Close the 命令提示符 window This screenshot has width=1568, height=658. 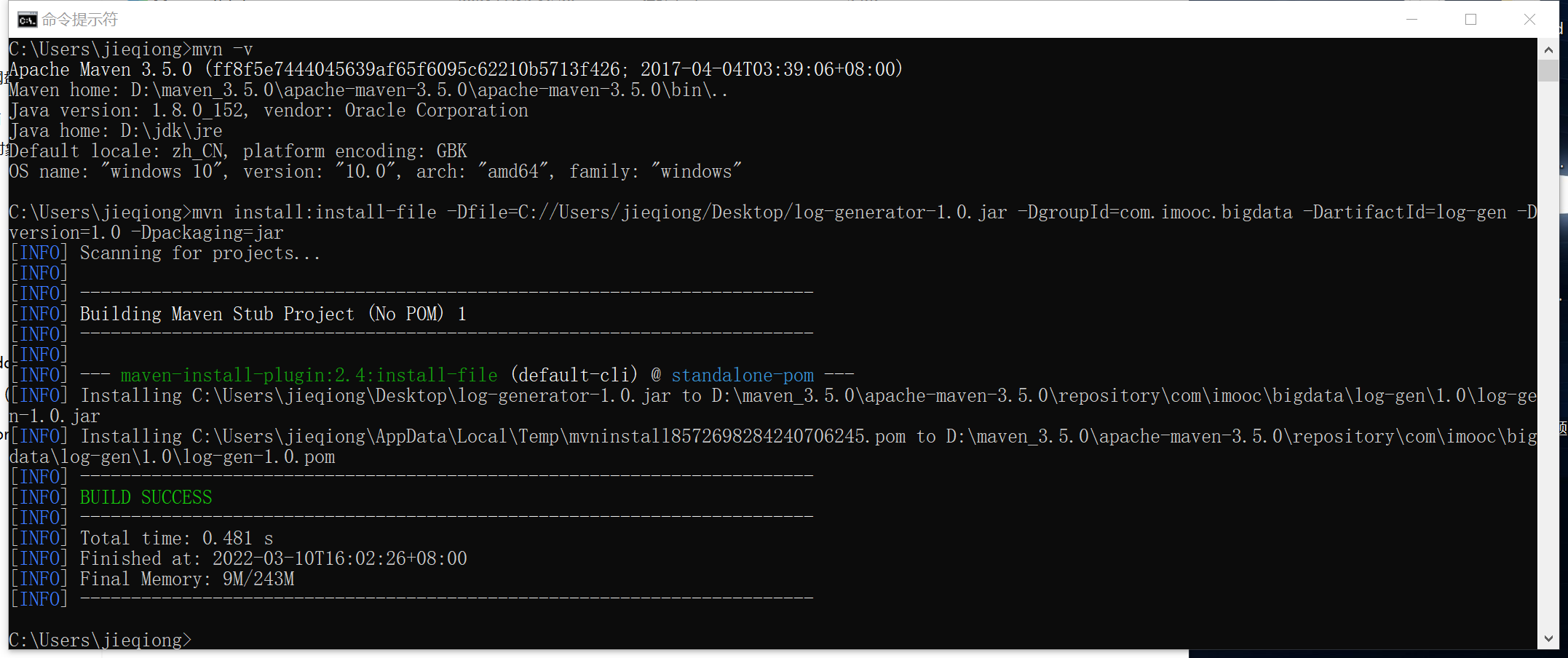tap(1529, 20)
